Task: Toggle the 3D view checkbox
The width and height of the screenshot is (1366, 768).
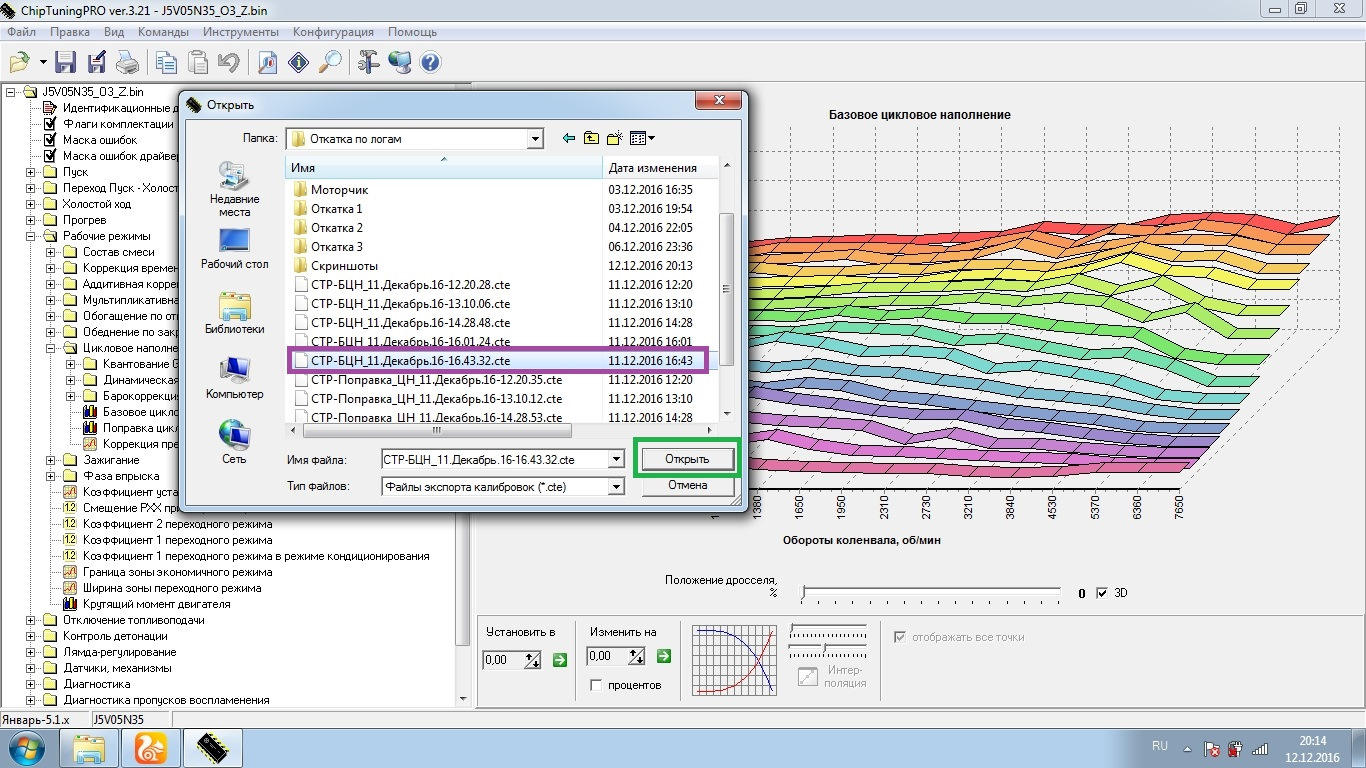Action: [1102, 593]
